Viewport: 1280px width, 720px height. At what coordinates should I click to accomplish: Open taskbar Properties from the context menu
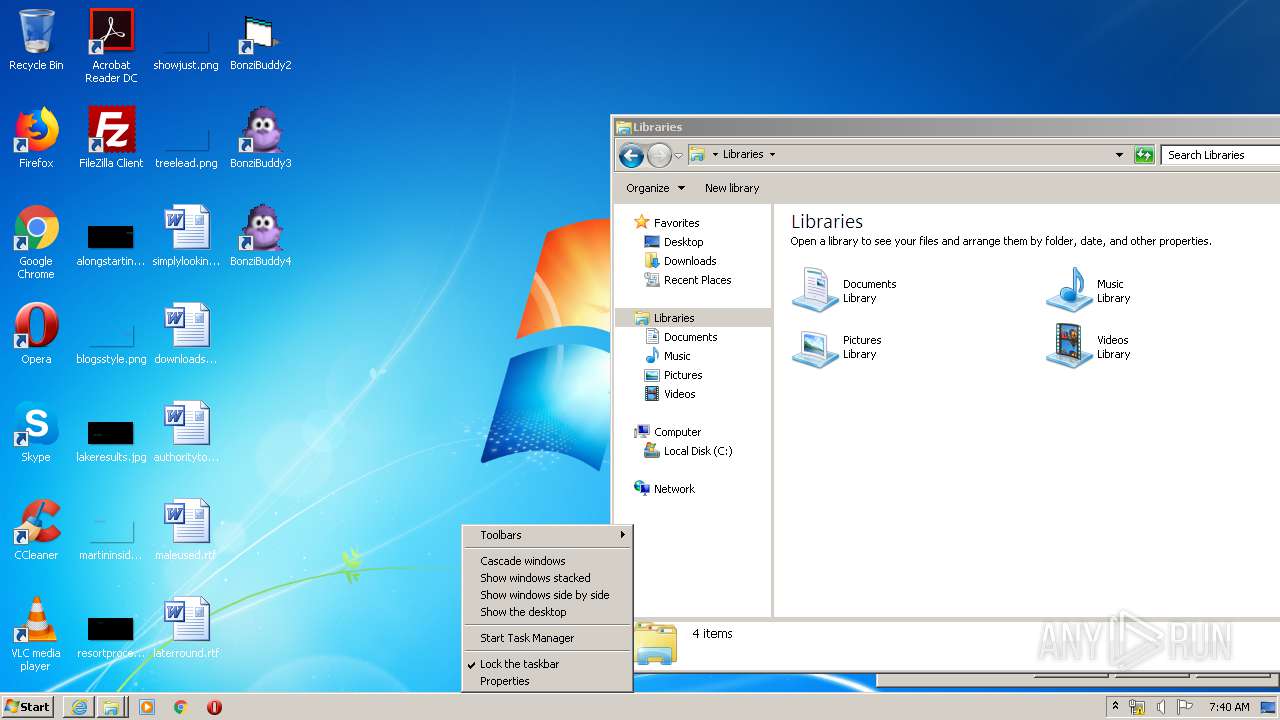547,681
